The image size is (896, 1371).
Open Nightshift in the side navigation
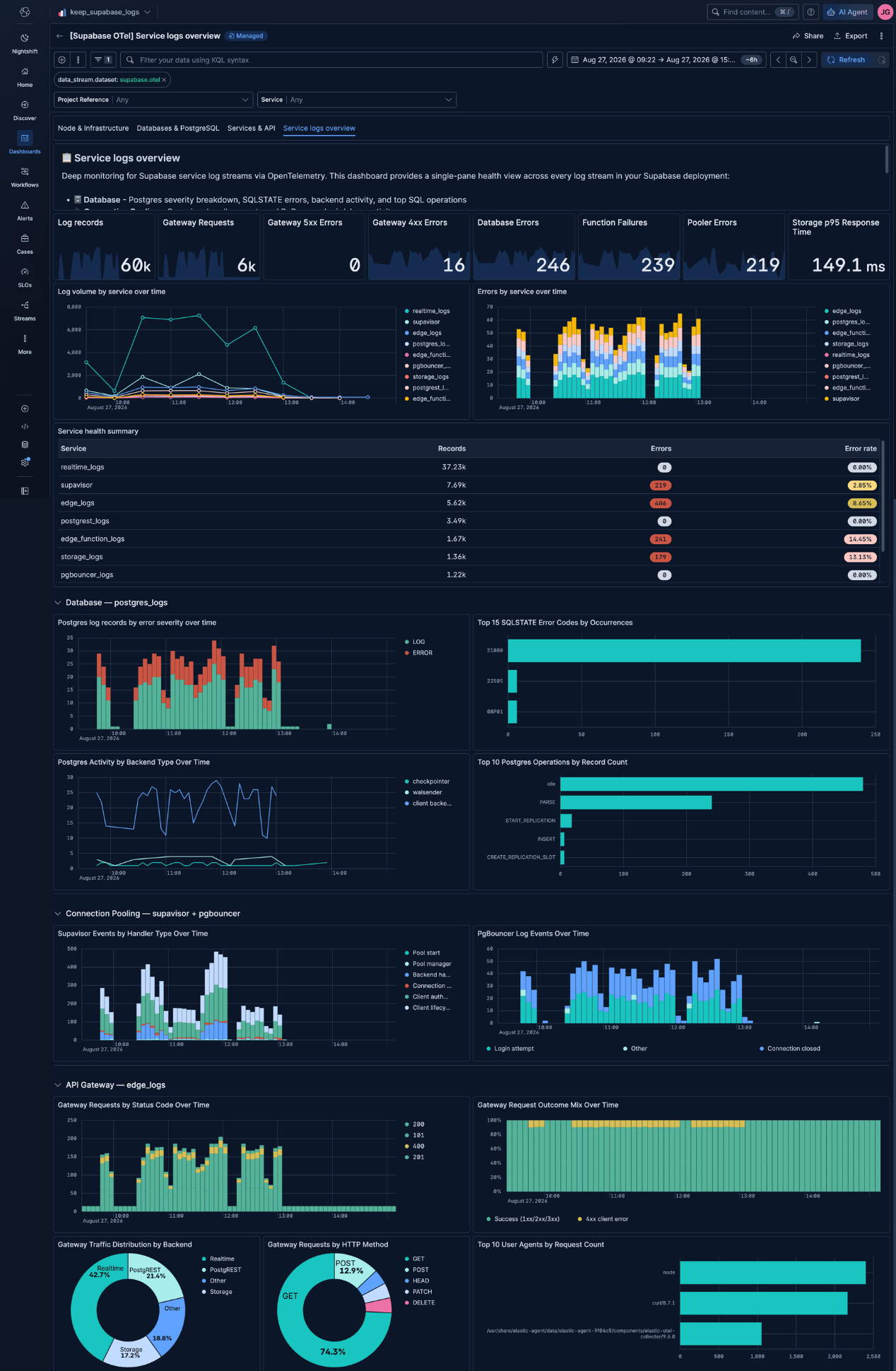click(x=25, y=43)
